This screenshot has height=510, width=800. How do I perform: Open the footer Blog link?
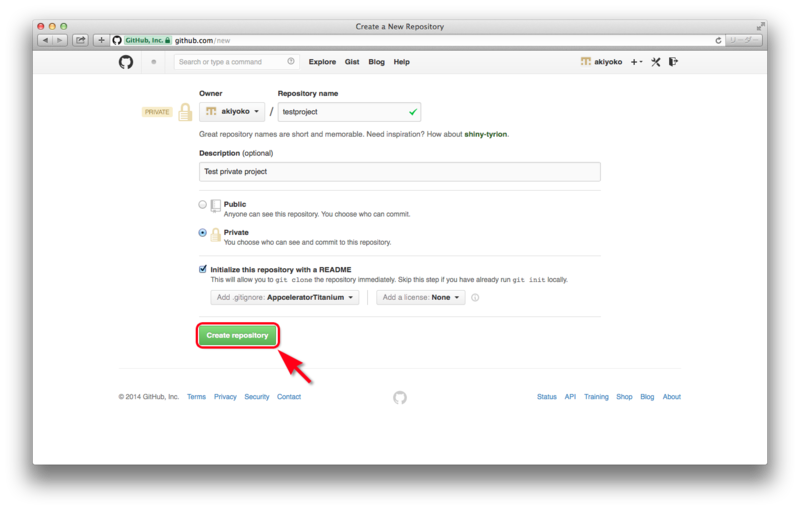tap(647, 397)
